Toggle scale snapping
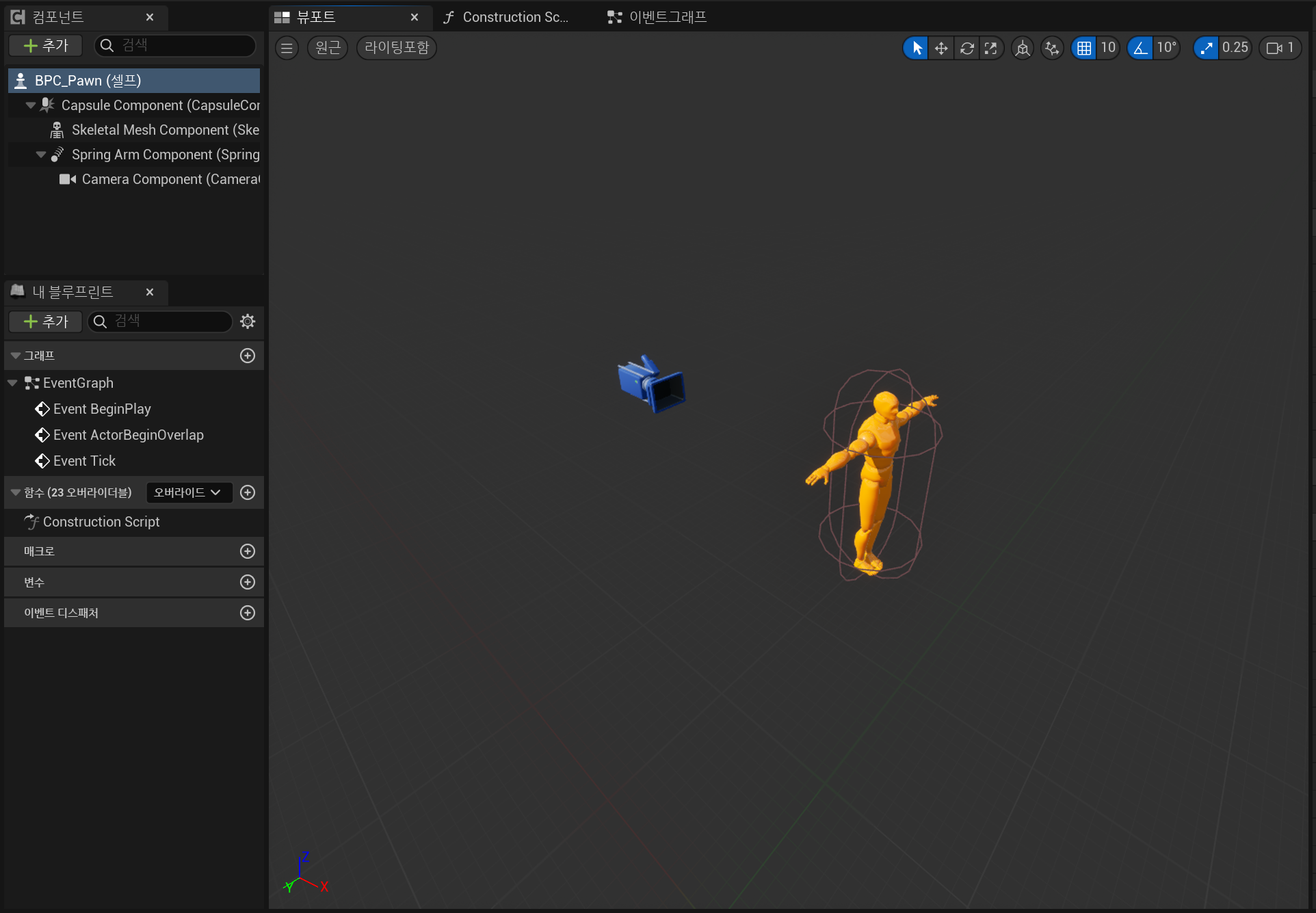The width and height of the screenshot is (1316, 913). pos(1207,48)
